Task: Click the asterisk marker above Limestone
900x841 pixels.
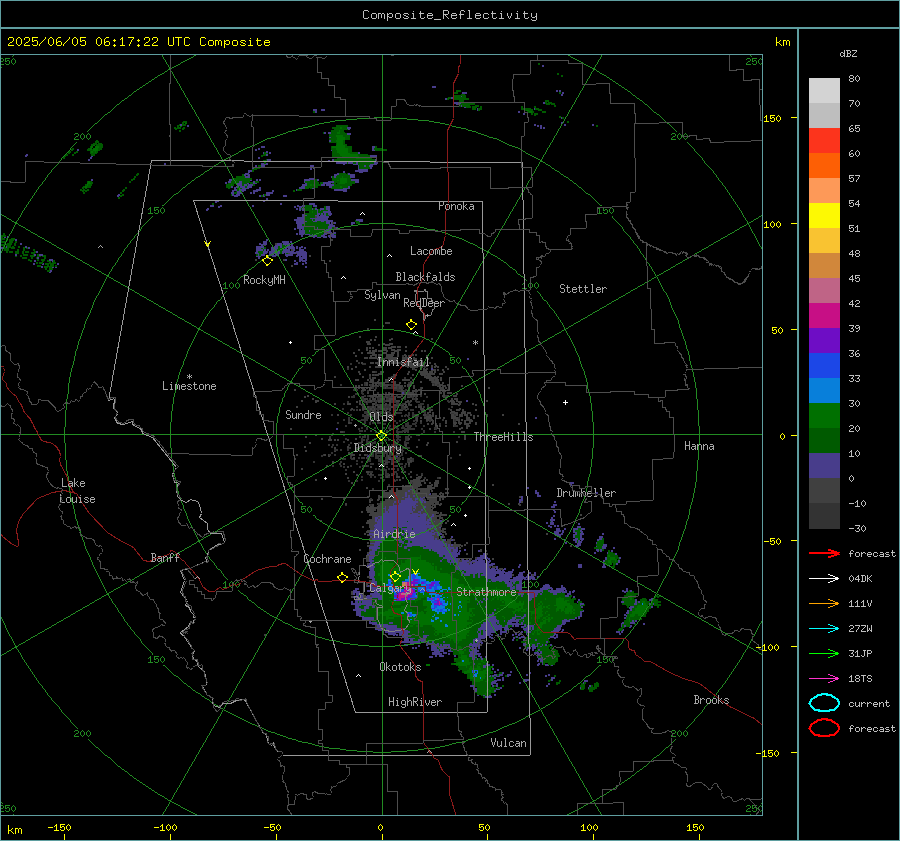Action: click(189, 377)
